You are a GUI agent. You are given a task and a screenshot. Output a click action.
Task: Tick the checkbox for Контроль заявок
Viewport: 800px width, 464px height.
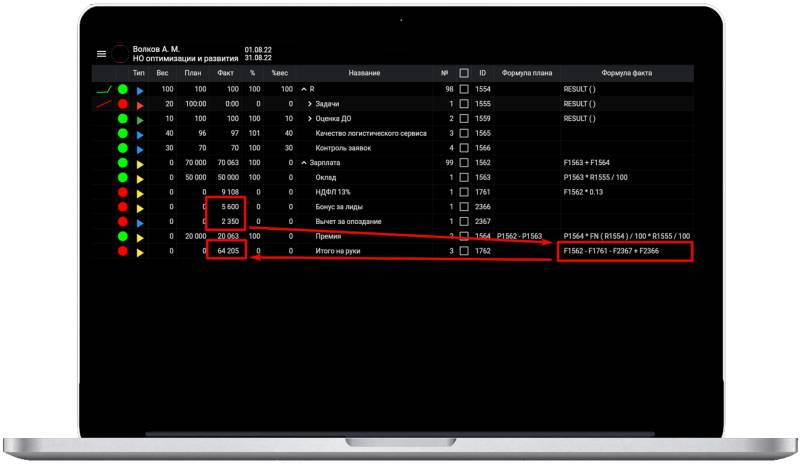[x=464, y=148]
